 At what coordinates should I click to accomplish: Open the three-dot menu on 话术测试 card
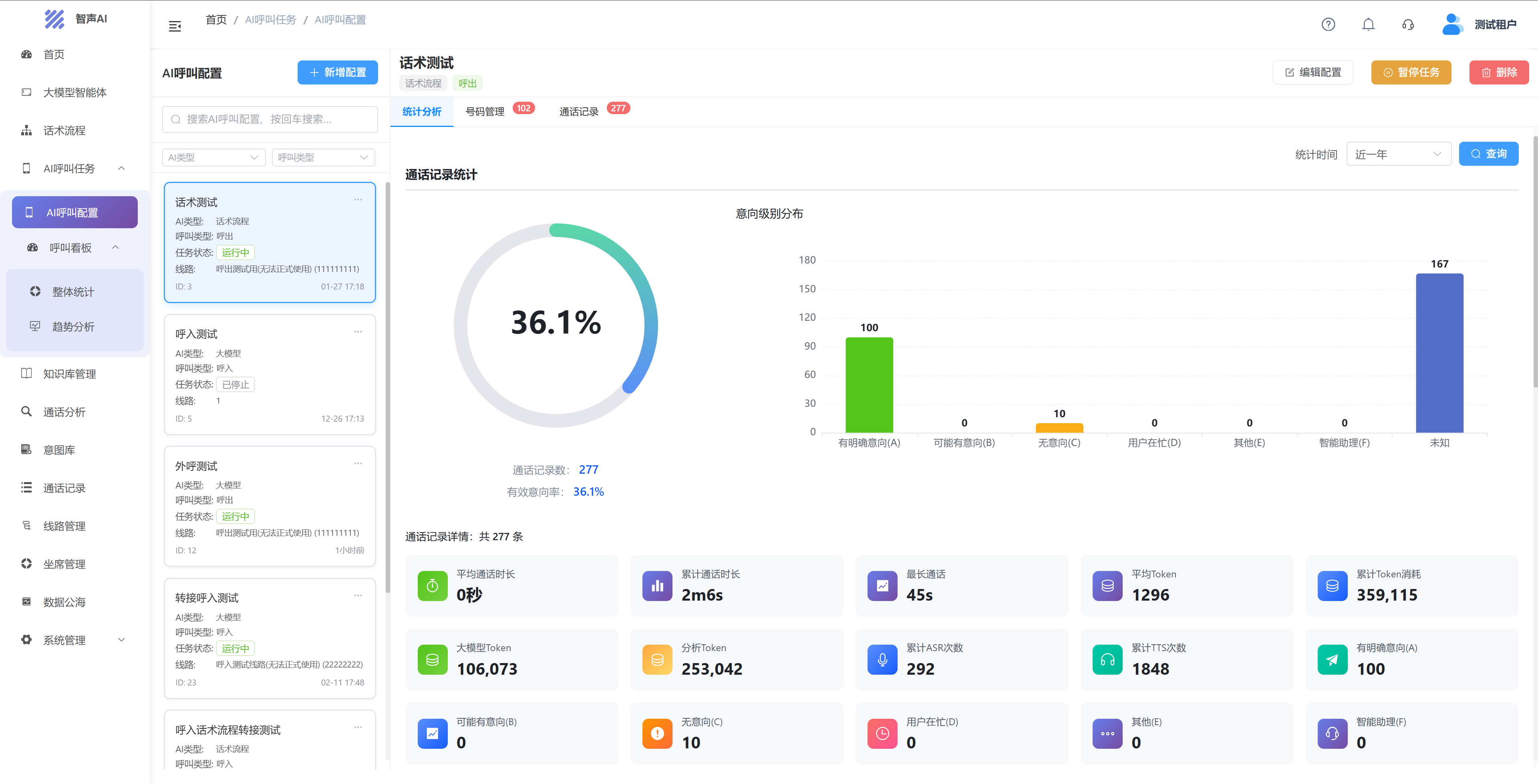pyautogui.click(x=358, y=200)
